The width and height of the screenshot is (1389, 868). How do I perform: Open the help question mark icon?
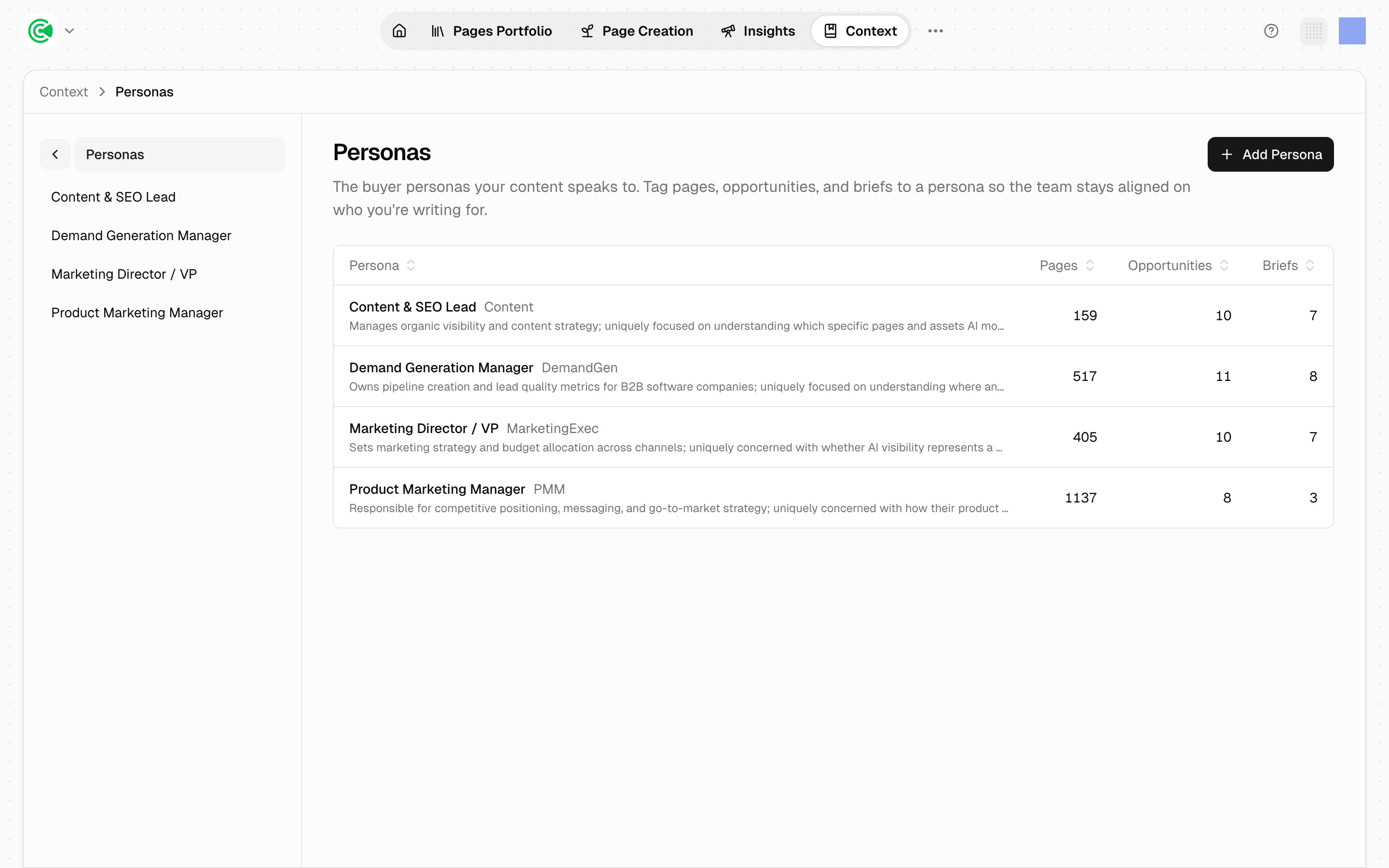tap(1271, 31)
